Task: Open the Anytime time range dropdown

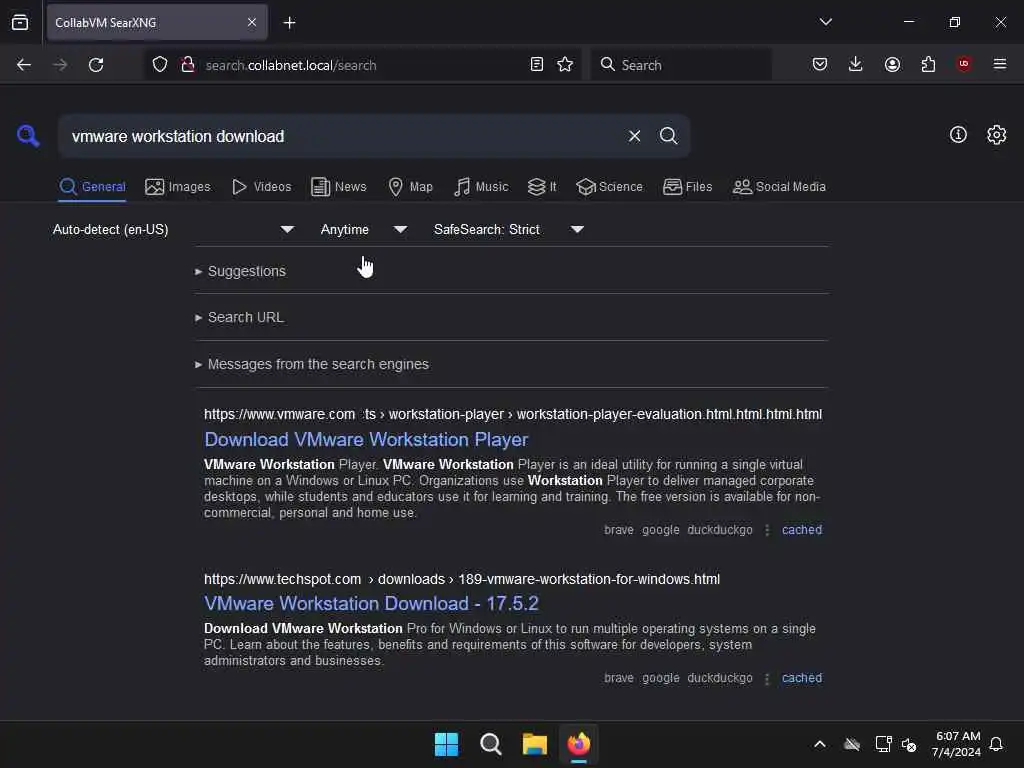Action: pyautogui.click(x=364, y=229)
